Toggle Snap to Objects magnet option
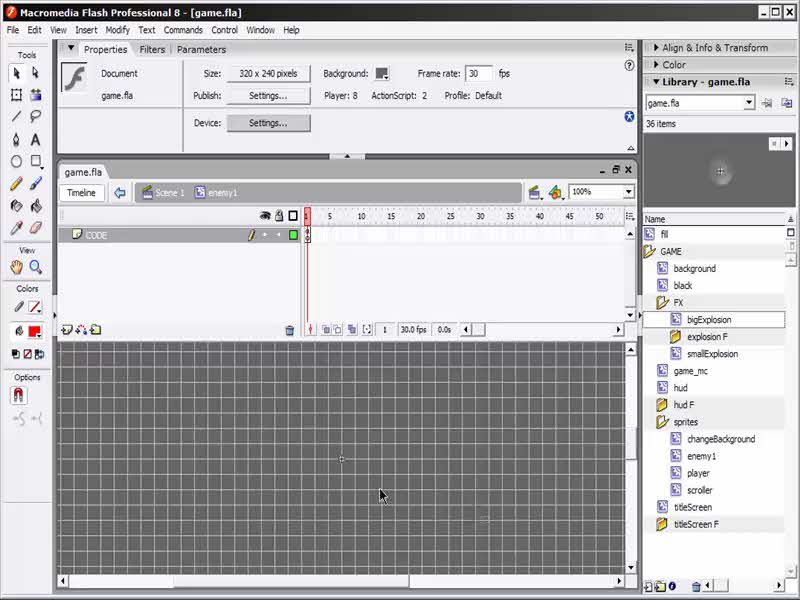 (x=18, y=396)
